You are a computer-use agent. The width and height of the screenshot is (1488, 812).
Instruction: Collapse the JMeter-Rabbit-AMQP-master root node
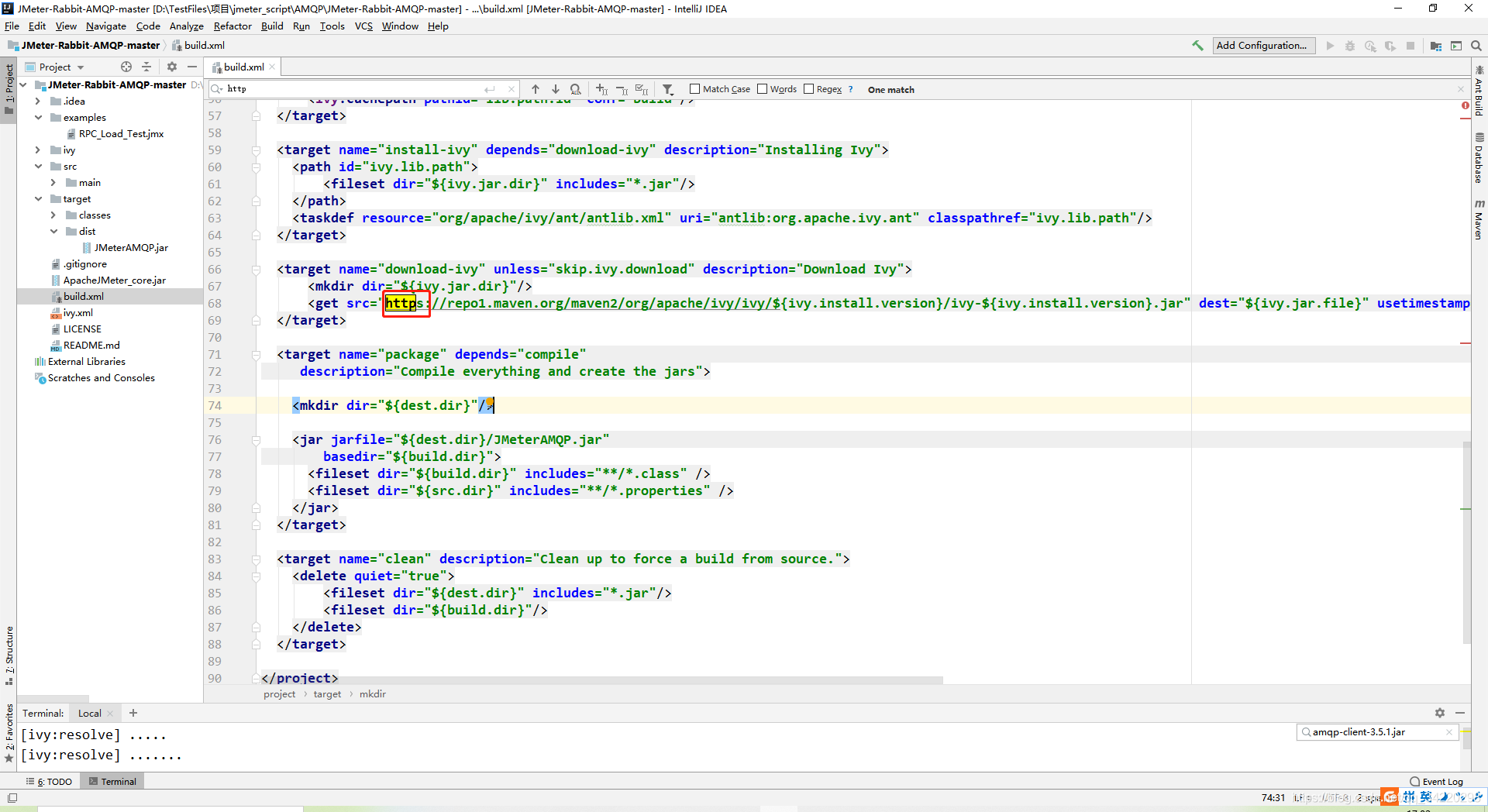23,84
